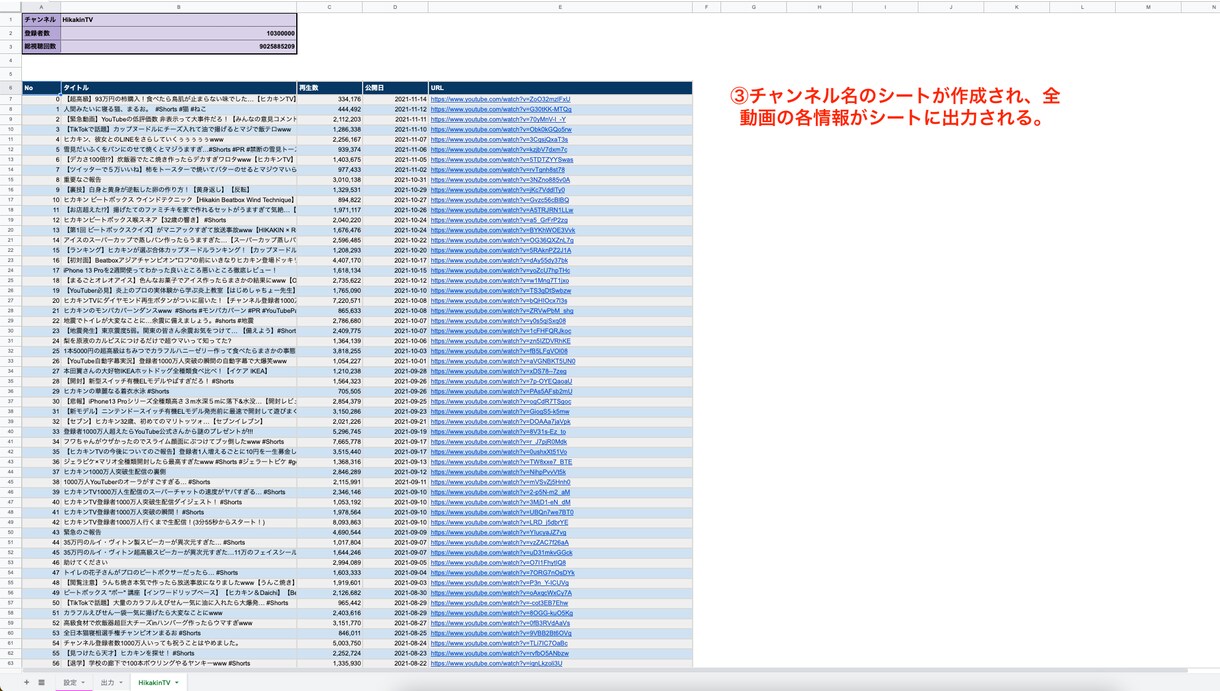Click view count cell 3,010,138
The height and width of the screenshot is (691, 1220).
pyautogui.click(x=329, y=180)
